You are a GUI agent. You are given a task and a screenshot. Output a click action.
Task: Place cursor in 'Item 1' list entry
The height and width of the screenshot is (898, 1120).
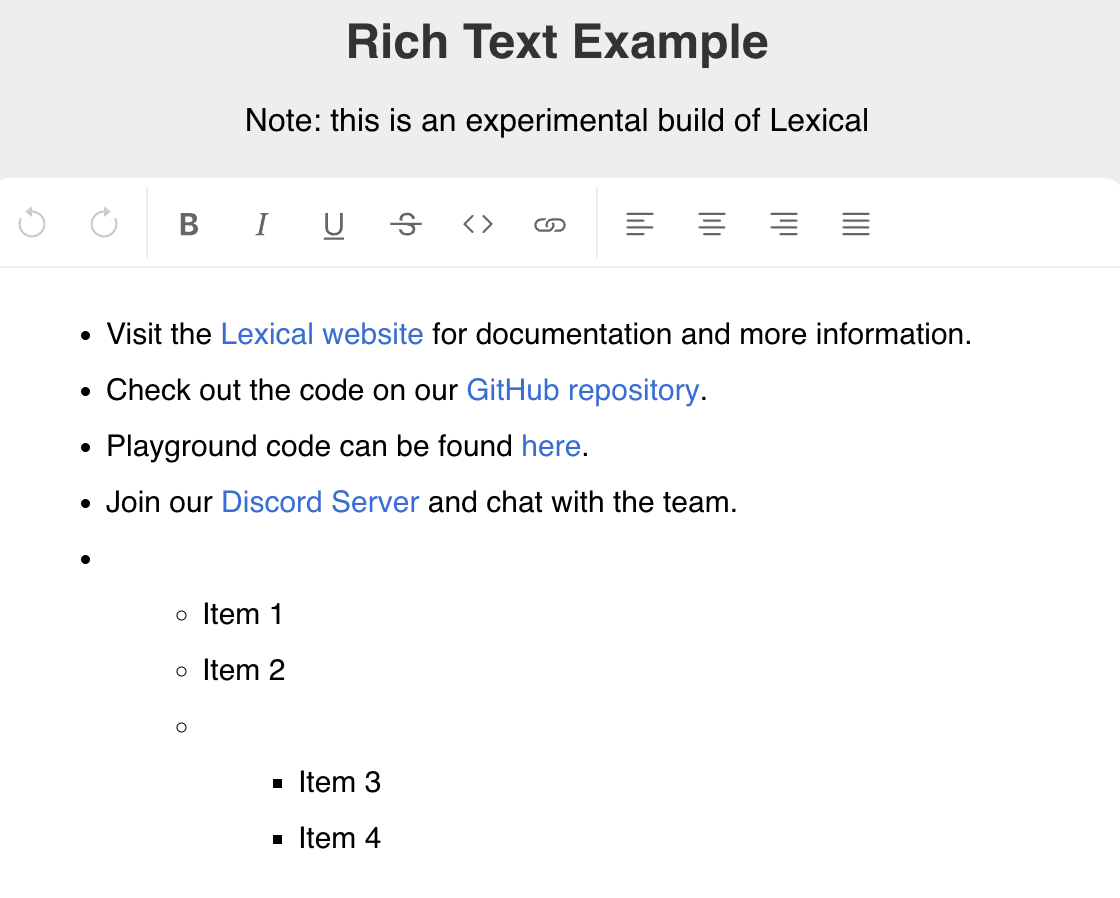click(x=243, y=614)
